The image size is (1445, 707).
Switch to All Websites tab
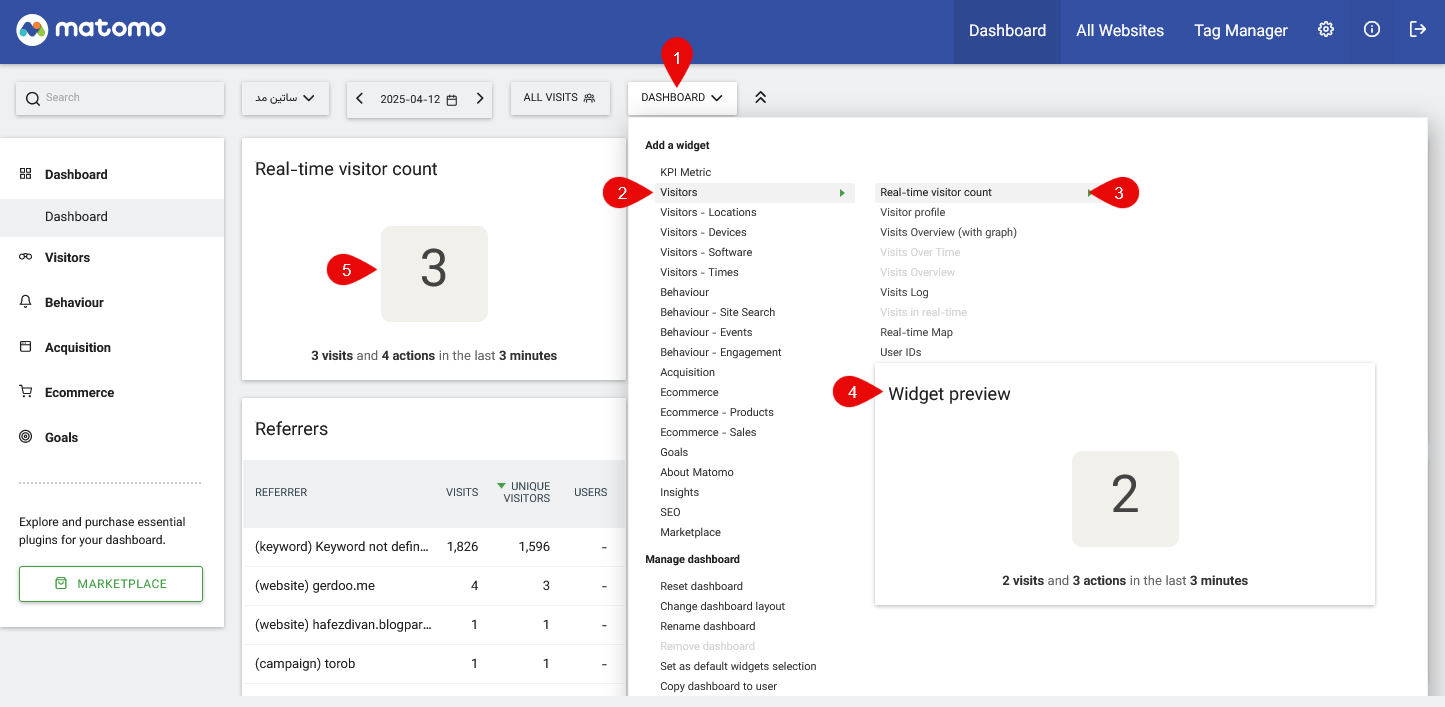(1120, 31)
